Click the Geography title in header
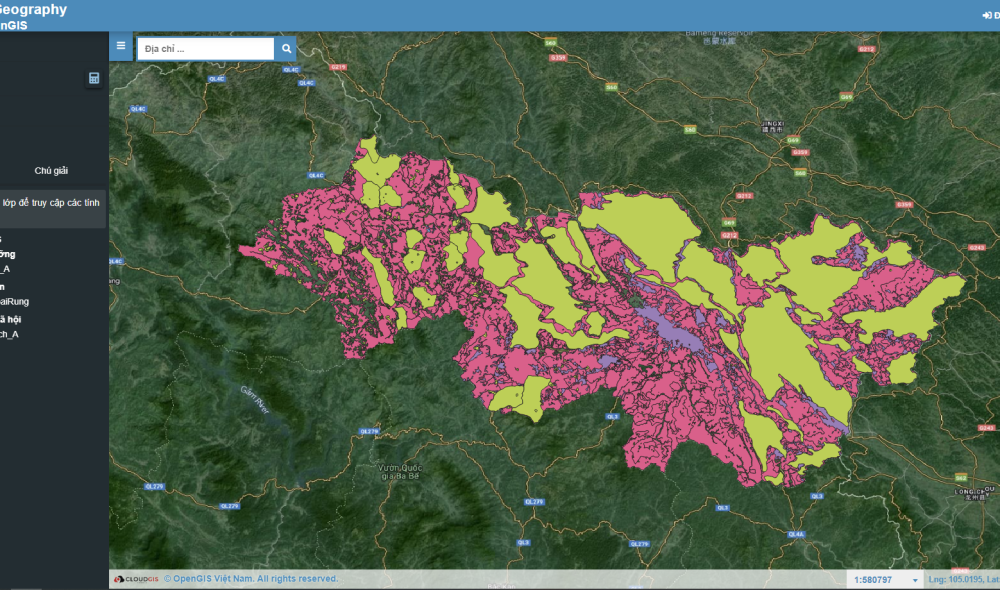The height and width of the screenshot is (590, 1000). tap(33, 10)
